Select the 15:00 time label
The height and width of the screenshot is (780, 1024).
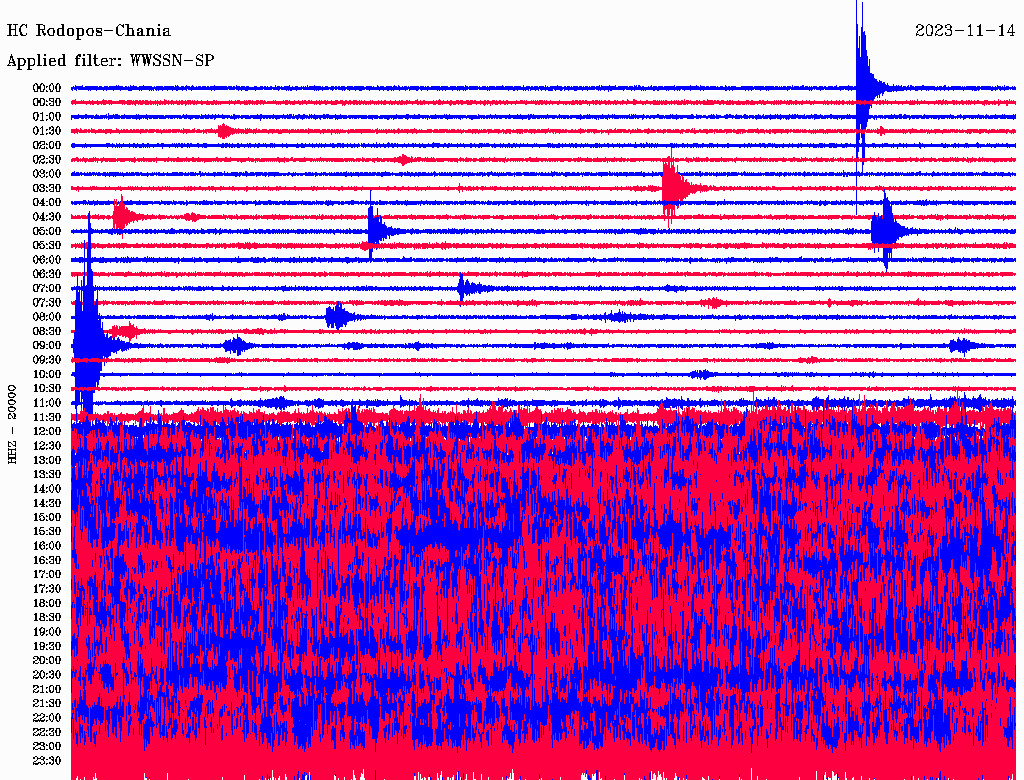pyautogui.click(x=47, y=517)
